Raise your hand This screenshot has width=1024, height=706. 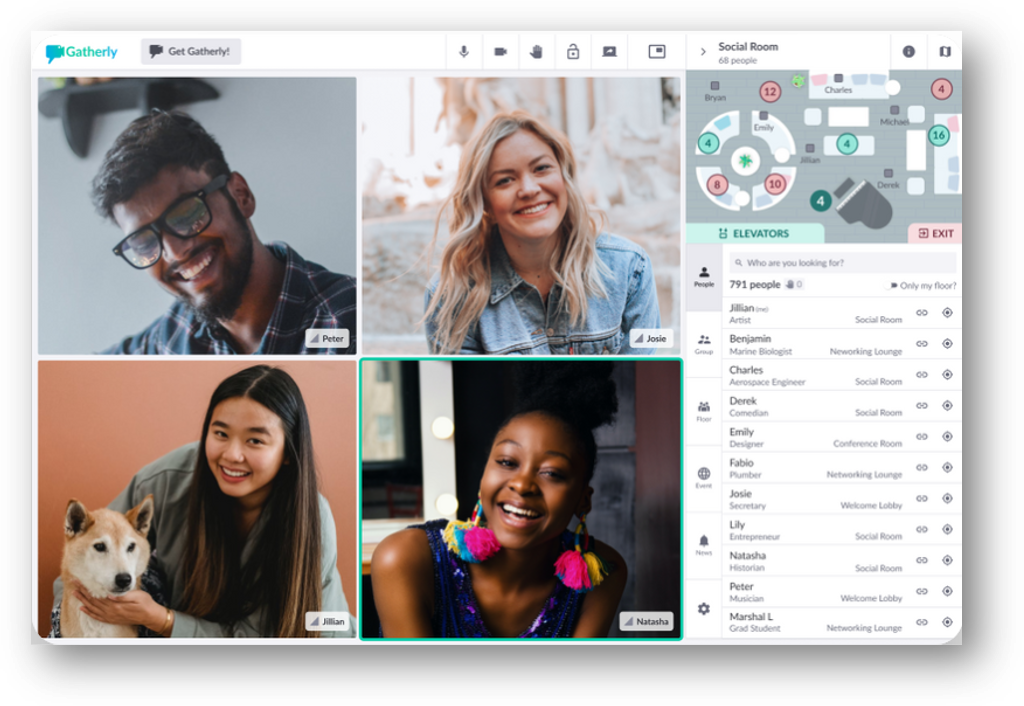pos(536,51)
